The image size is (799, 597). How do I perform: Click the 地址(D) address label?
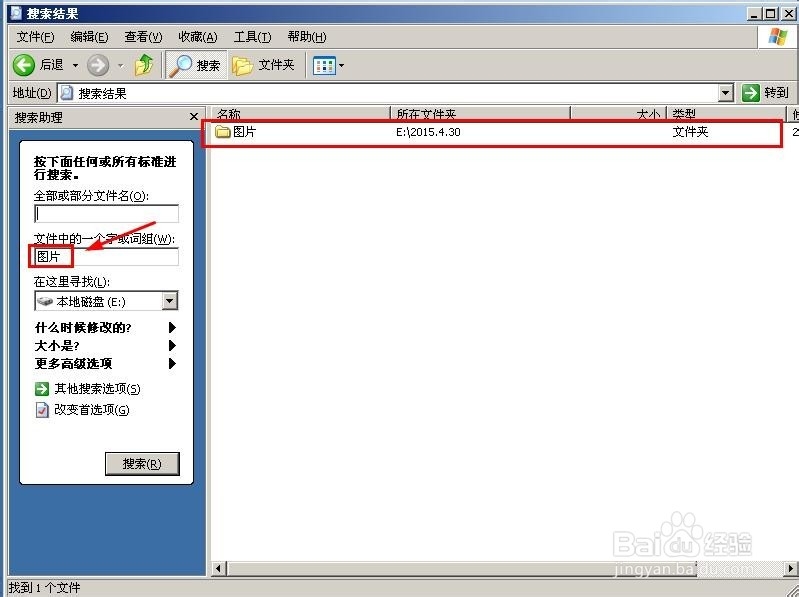32,93
